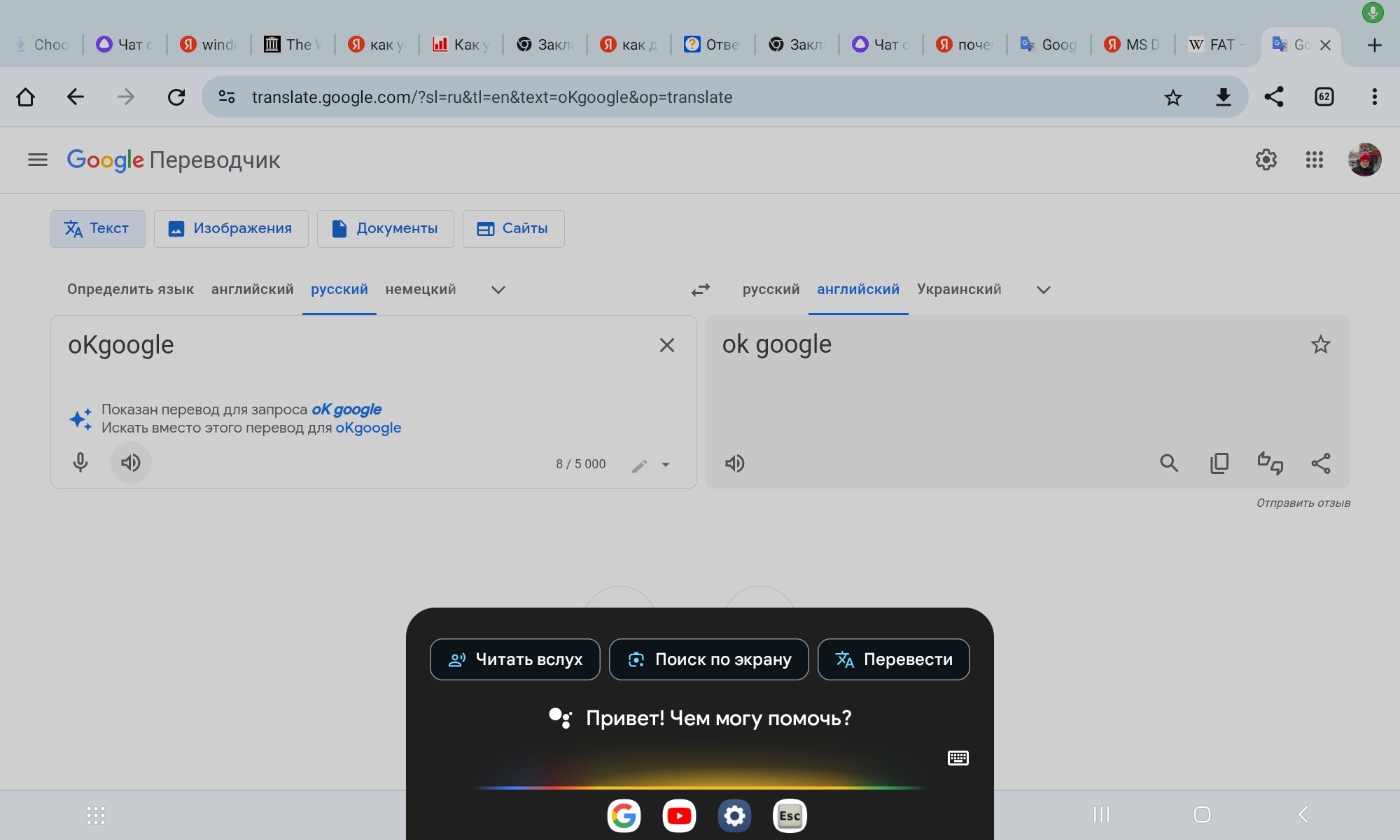Select английский as source language
This screenshot has height=840, width=1400.
pyautogui.click(x=253, y=289)
